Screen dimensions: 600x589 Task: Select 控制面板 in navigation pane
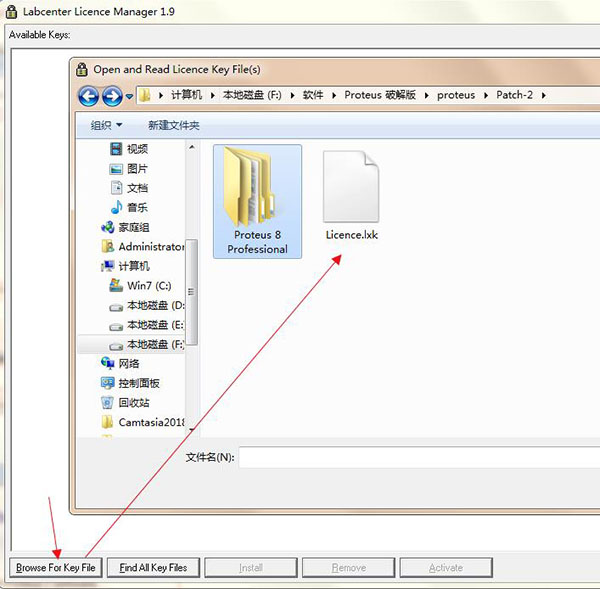(x=130, y=383)
